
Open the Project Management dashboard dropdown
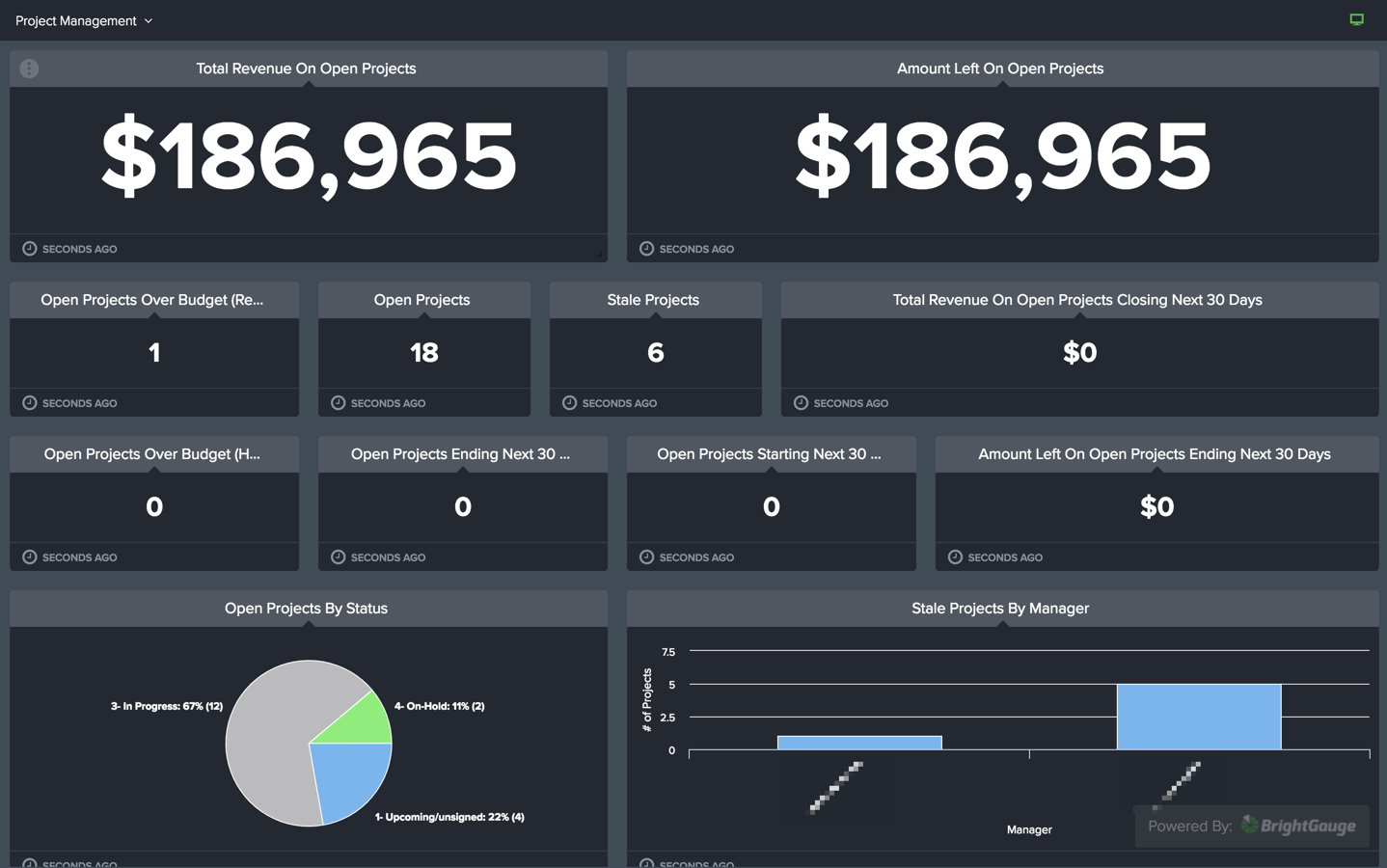[84, 20]
